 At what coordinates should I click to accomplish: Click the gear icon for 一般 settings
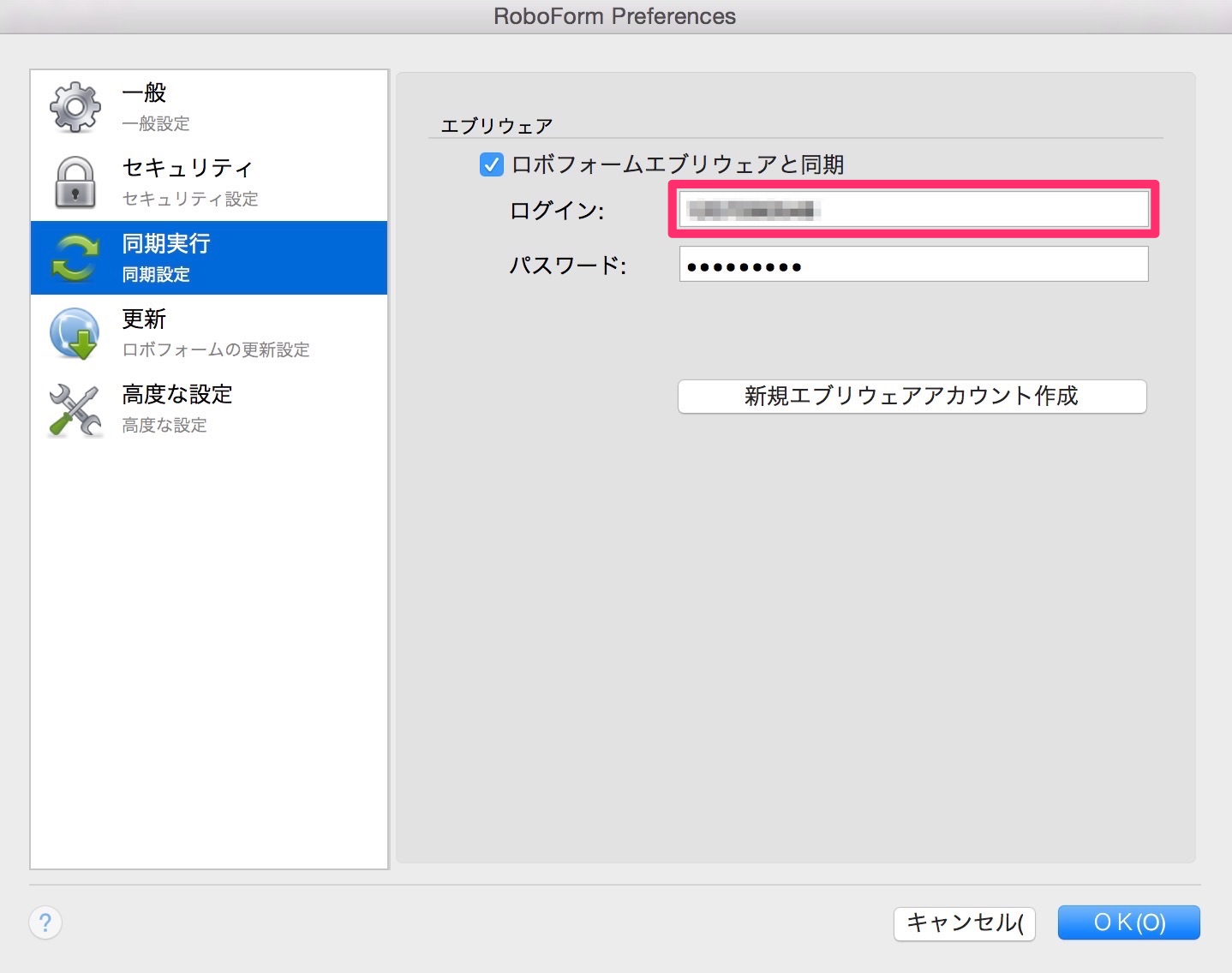(x=75, y=107)
